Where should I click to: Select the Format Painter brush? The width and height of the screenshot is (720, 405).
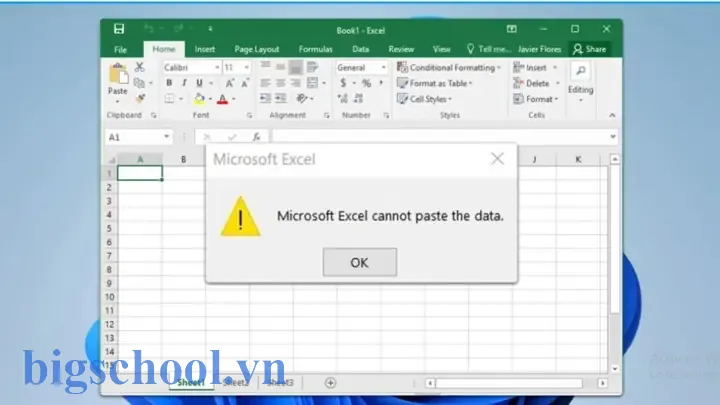[x=140, y=98]
